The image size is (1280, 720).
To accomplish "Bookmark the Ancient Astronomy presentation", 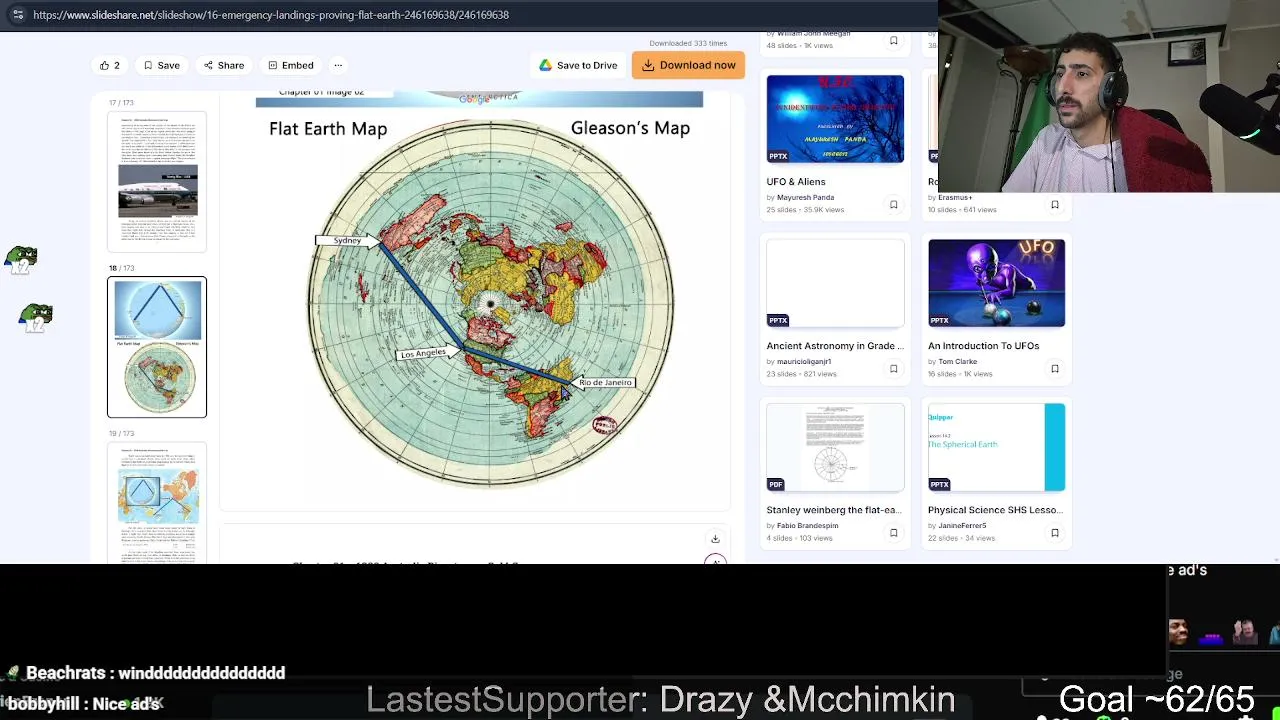I will (x=893, y=369).
